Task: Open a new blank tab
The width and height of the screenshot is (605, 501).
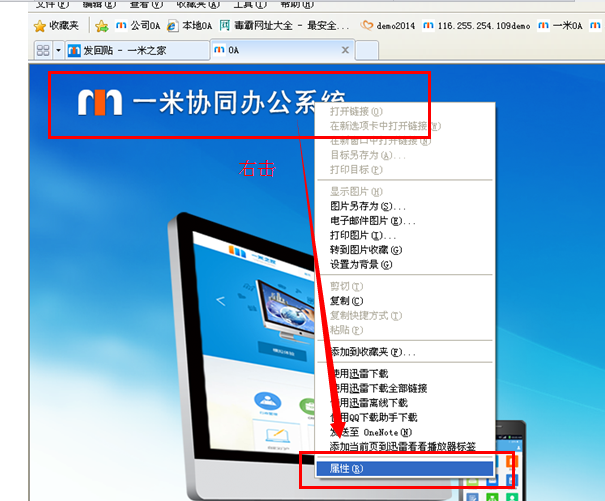Action: 367,50
